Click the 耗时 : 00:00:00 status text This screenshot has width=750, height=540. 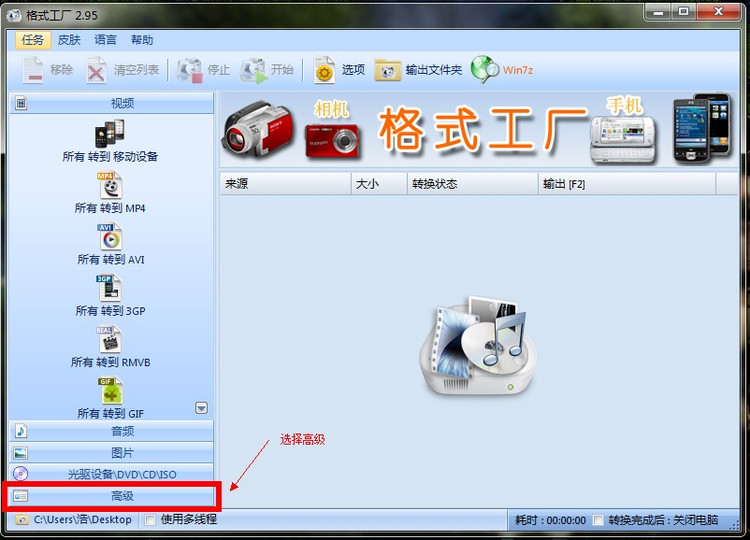click(550, 520)
